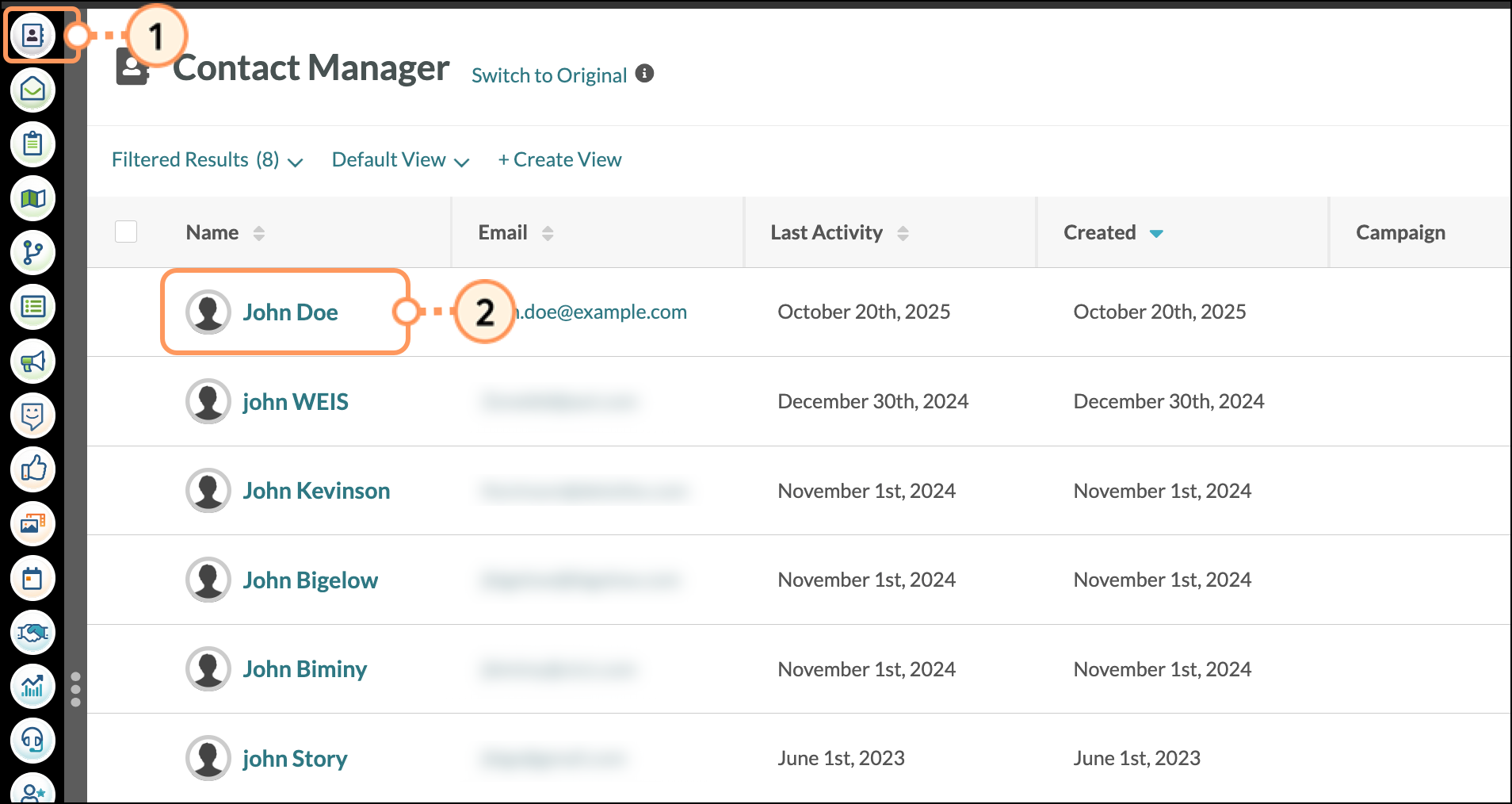Screen dimensions: 1512x804
Task: Click John Doe's Created date October 20th, 2025
Action: [1159, 312]
